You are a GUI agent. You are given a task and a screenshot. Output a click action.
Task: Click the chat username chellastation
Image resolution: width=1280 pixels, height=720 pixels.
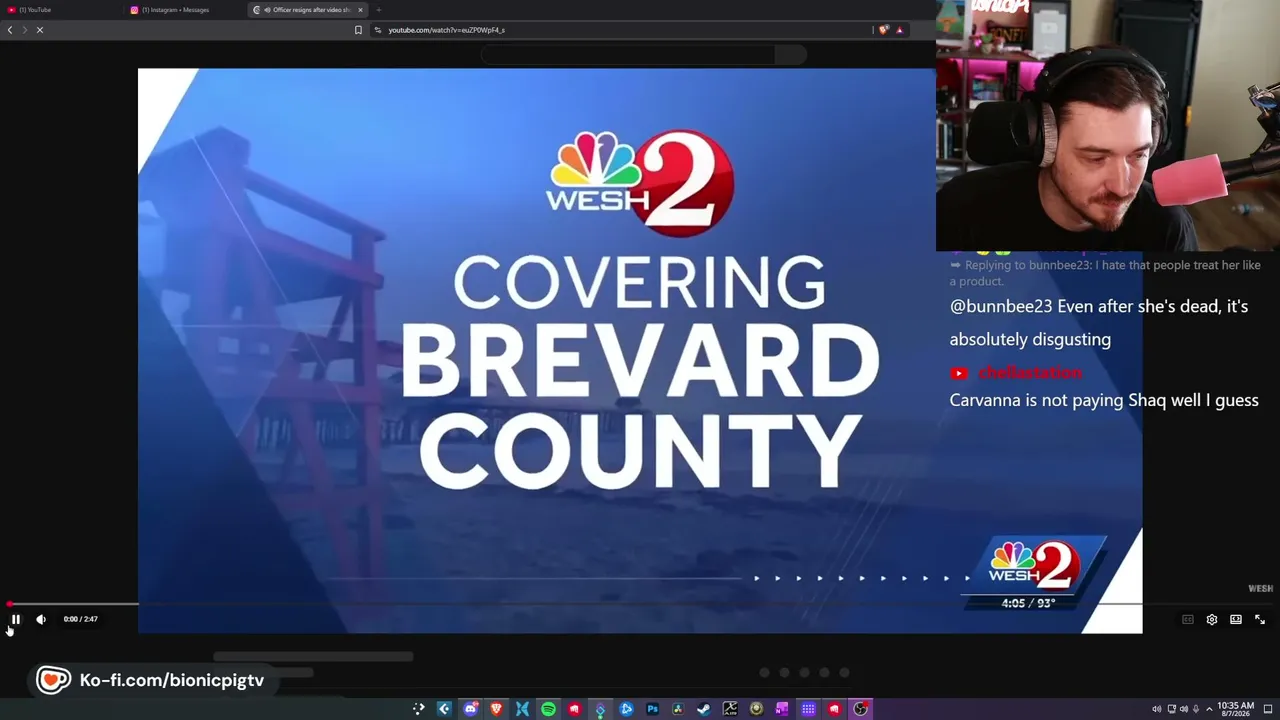tap(1029, 373)
